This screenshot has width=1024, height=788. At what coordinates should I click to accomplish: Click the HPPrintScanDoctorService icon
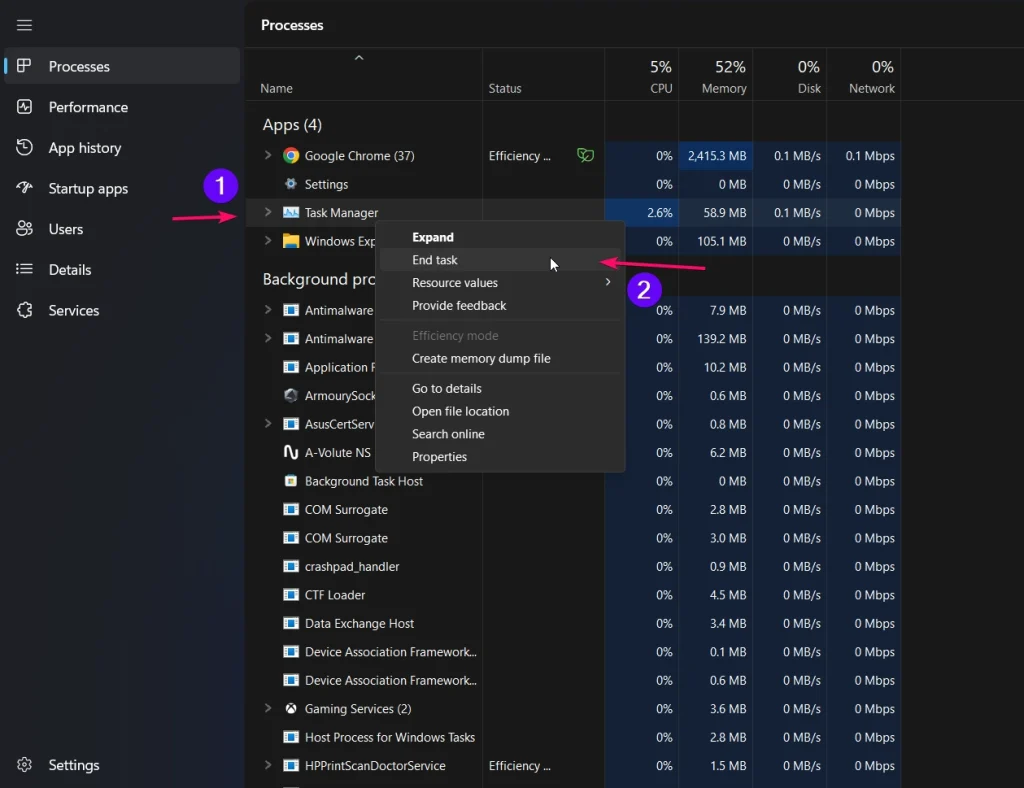coord(291,765)
